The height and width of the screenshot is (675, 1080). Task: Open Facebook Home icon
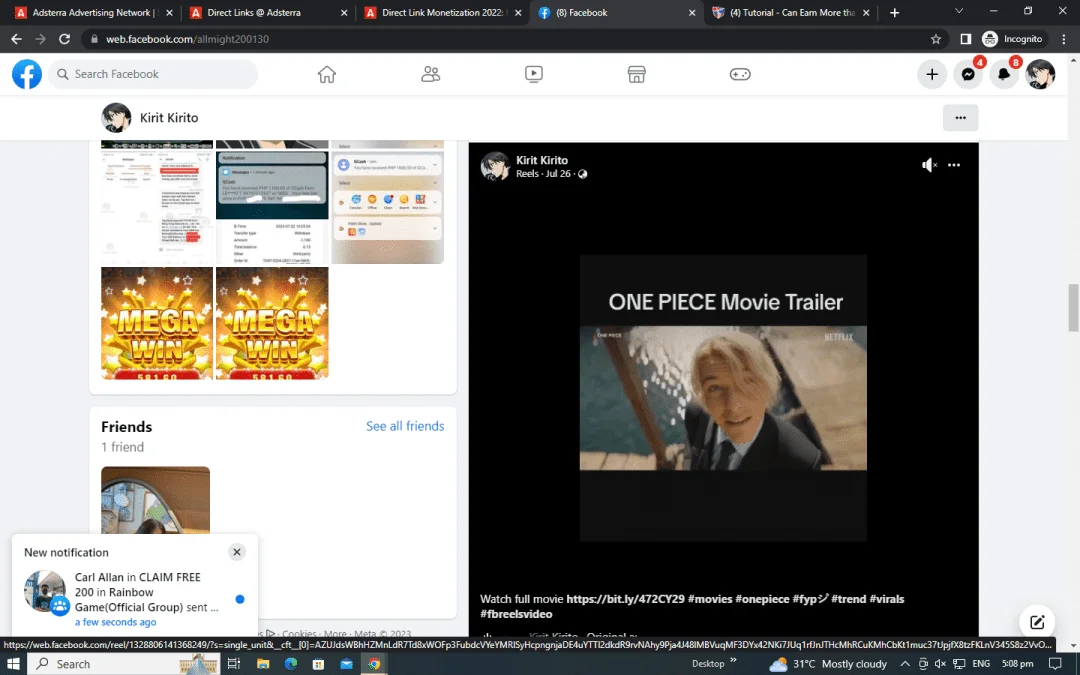(326, 74)
